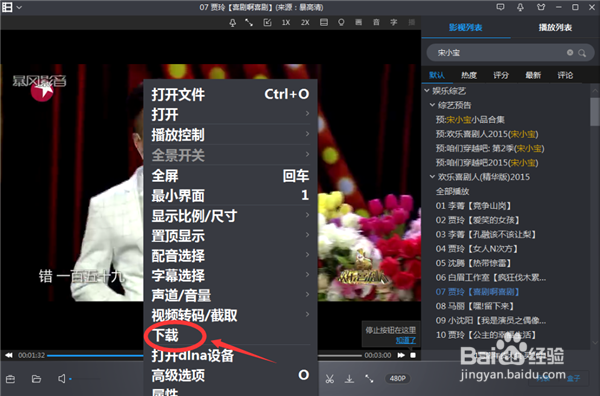Expand 置顶显示 submenu
This screenshot has width=600, height=396.
point(230,236)
